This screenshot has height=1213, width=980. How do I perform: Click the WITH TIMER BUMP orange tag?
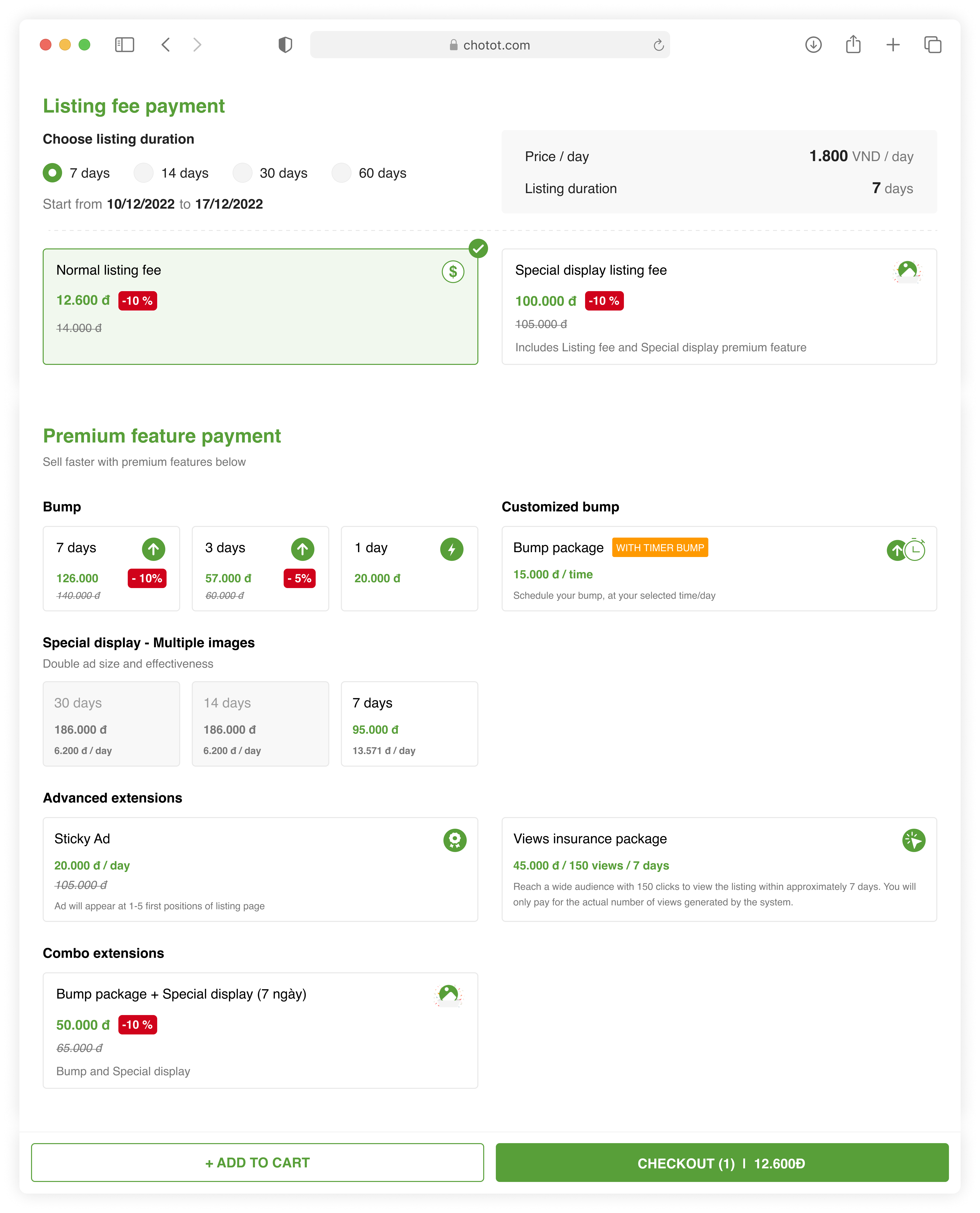point(660,548)
